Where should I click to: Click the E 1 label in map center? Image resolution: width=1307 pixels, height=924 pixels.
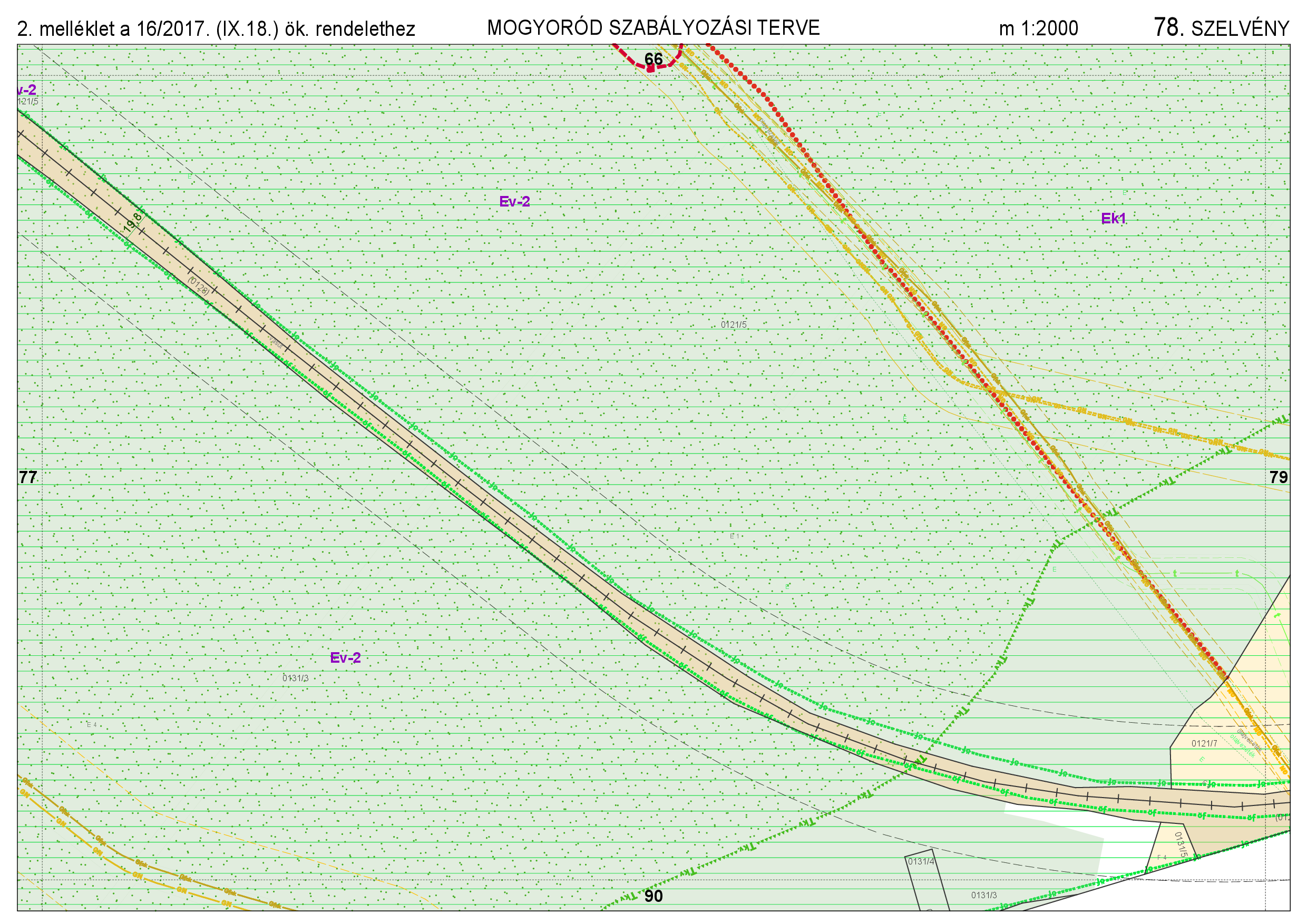pyautogui.click(x=734, y=536)
